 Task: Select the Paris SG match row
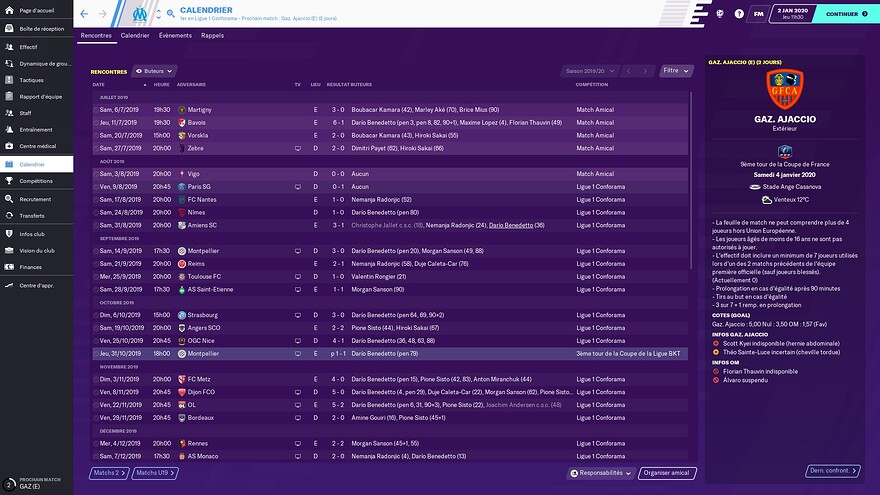380,186
